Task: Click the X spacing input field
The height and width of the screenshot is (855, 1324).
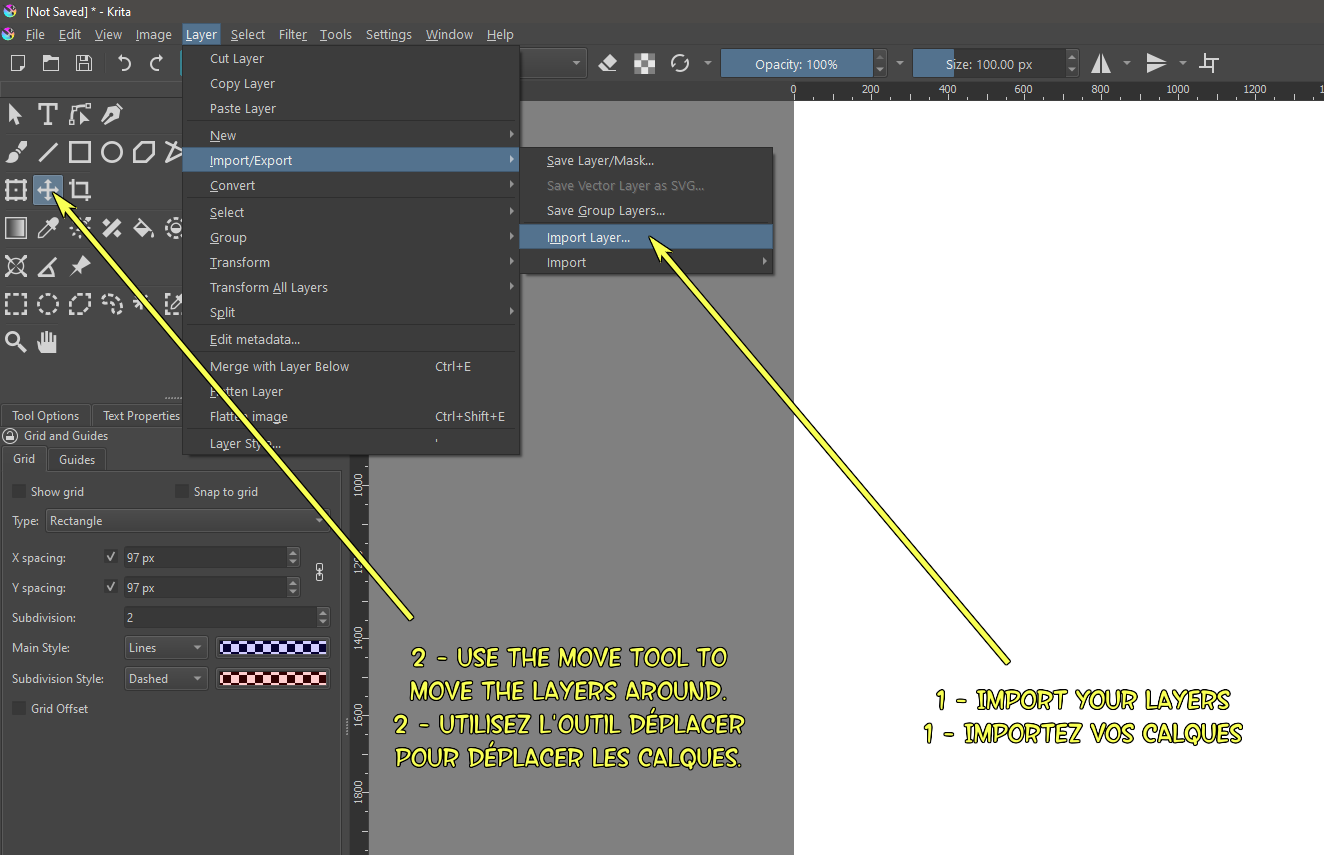Action: [204, 558]
